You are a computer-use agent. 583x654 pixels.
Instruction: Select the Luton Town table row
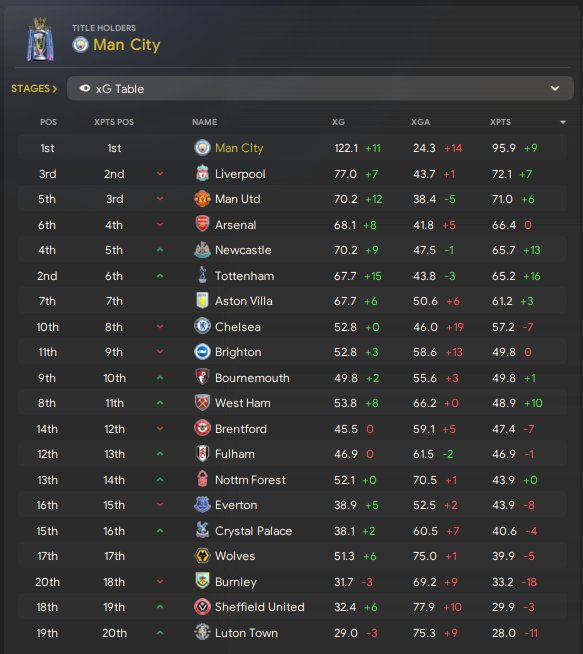pyautogui.click(x=292, y=633)
